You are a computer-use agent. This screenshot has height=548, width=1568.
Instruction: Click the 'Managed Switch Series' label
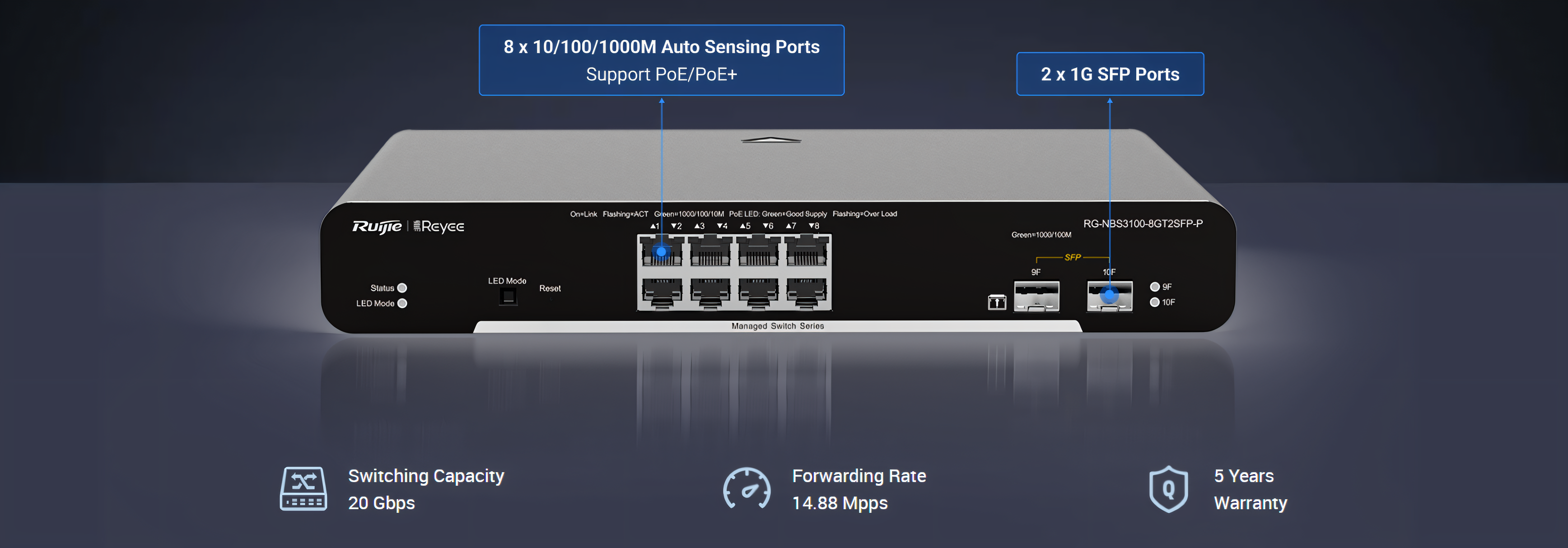click(777, 326)
